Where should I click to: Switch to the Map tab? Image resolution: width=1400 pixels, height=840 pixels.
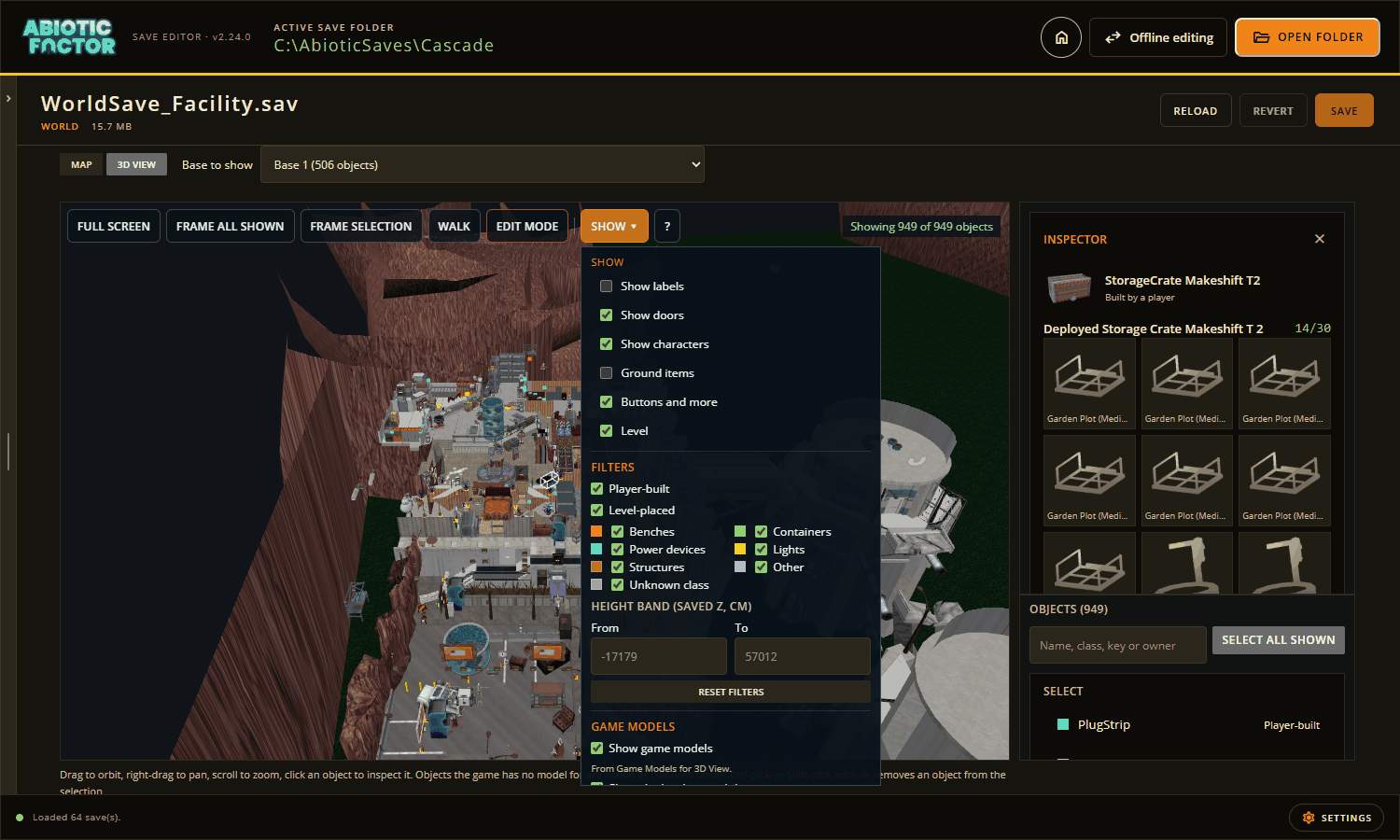pyautogui.click(x=82, y=164)
